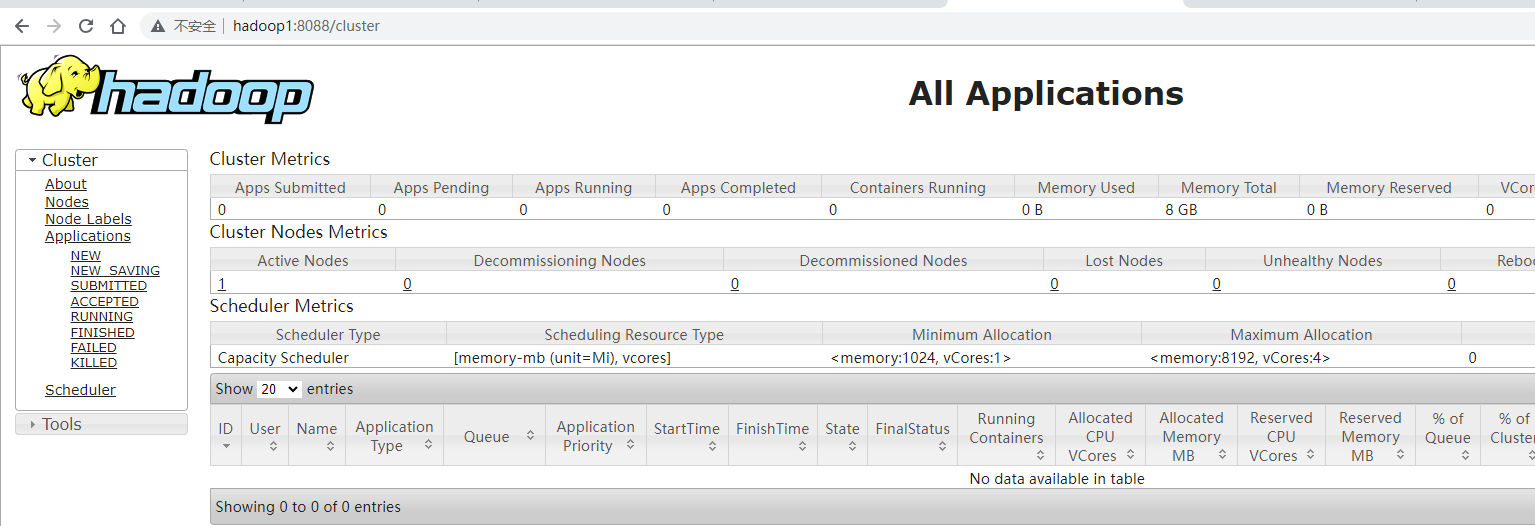Sort table by FinishTime column

772,436
